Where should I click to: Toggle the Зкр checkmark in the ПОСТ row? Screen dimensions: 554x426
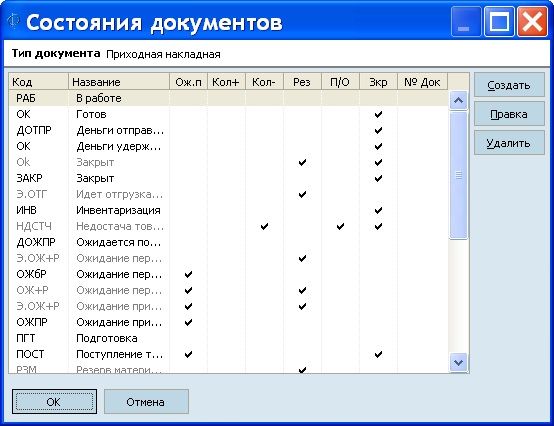pyautogui.click(x=378, y=354)
